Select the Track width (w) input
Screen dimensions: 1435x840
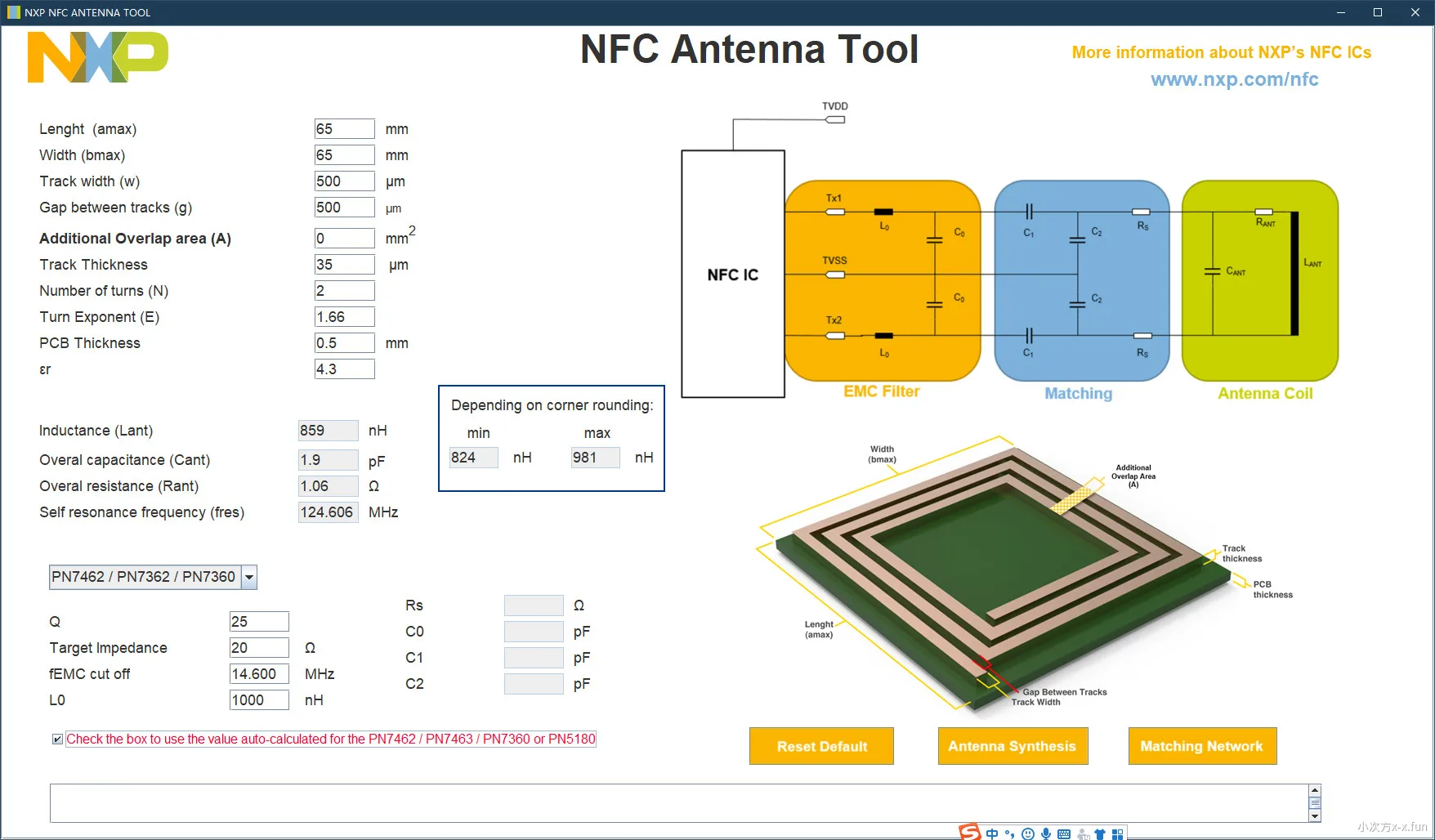pos(344,181)
